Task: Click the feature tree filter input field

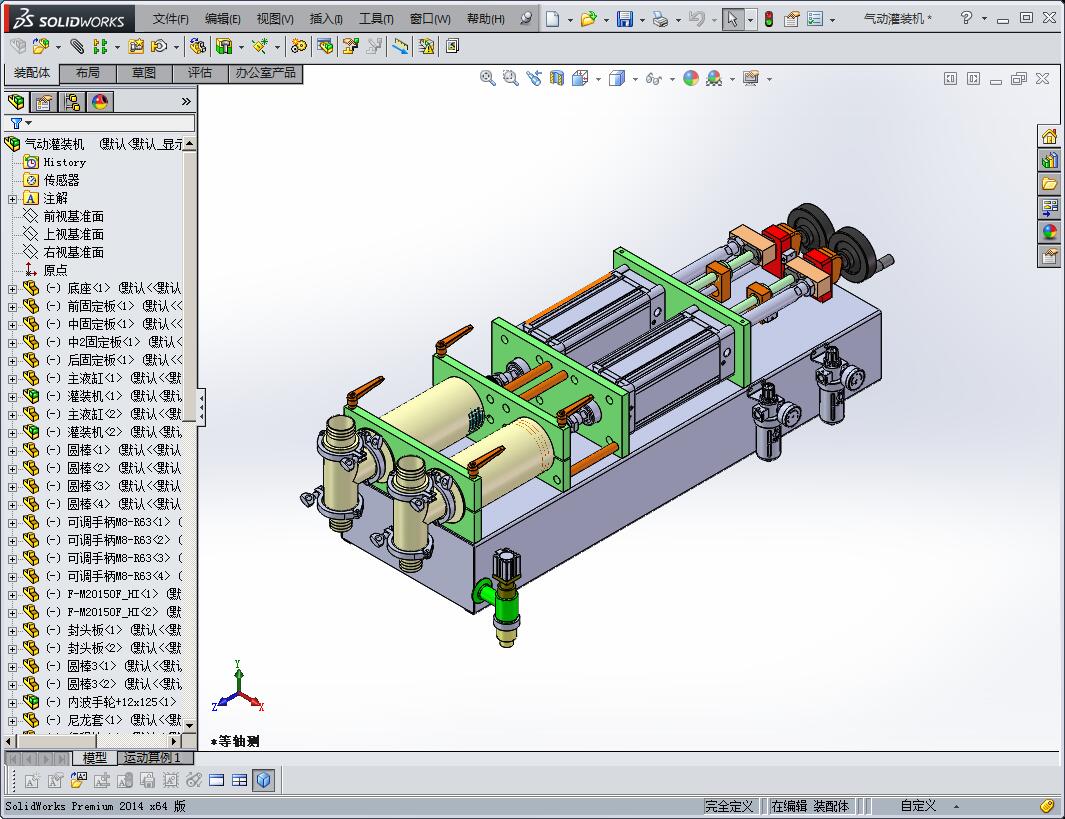Action: tap(110, 123)
